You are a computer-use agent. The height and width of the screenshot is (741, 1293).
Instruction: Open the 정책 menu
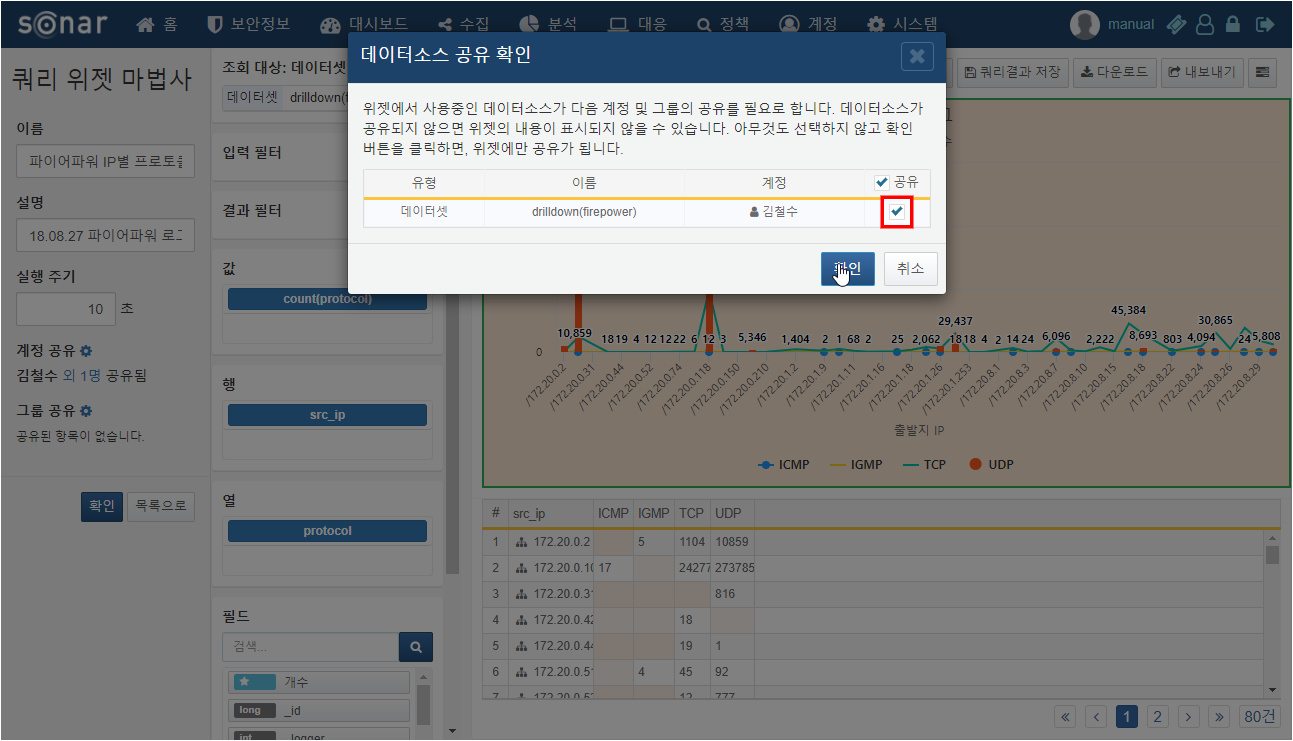click(x=723, y=24)
